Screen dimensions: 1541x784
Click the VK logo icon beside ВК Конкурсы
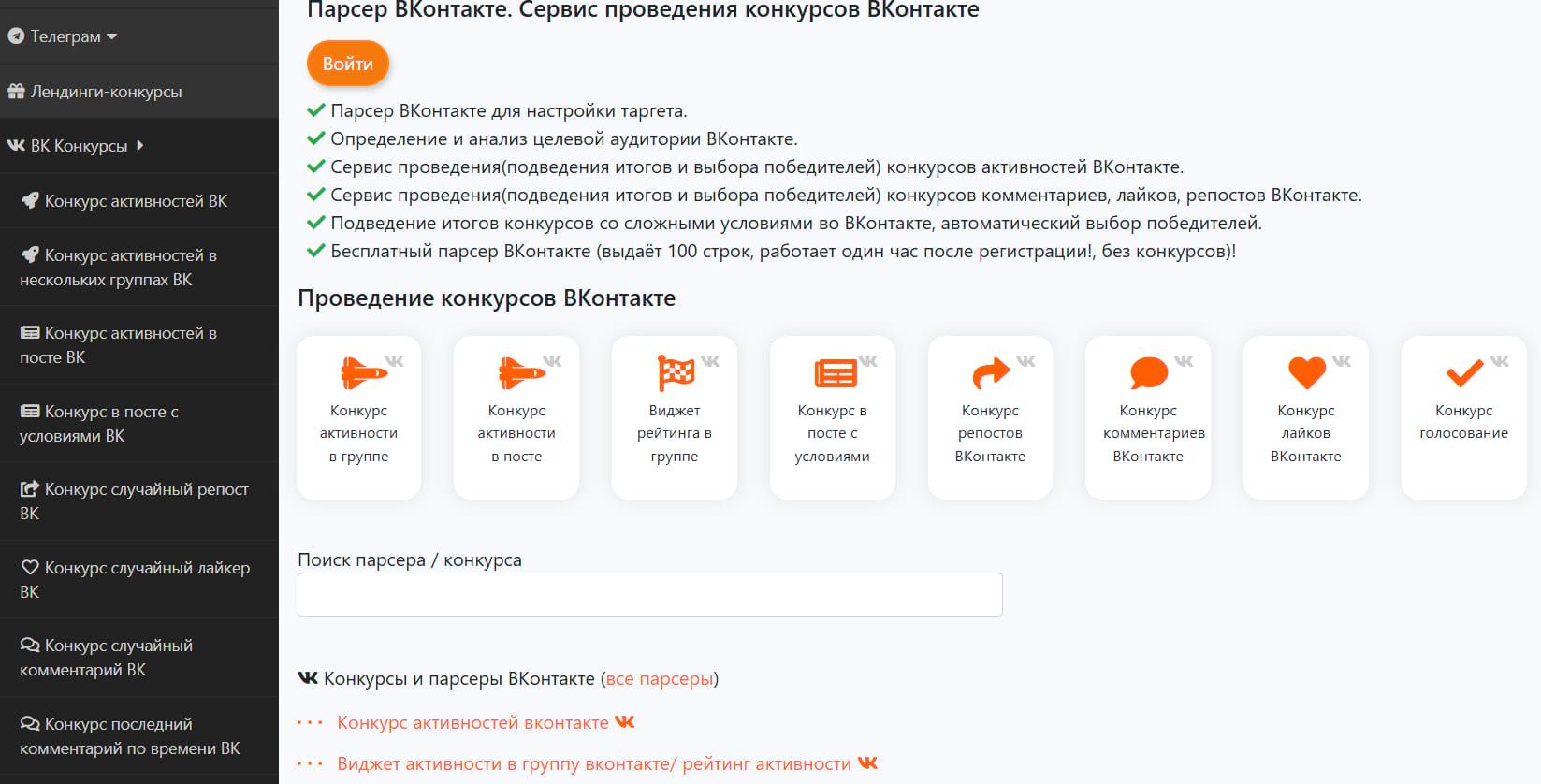16,146
